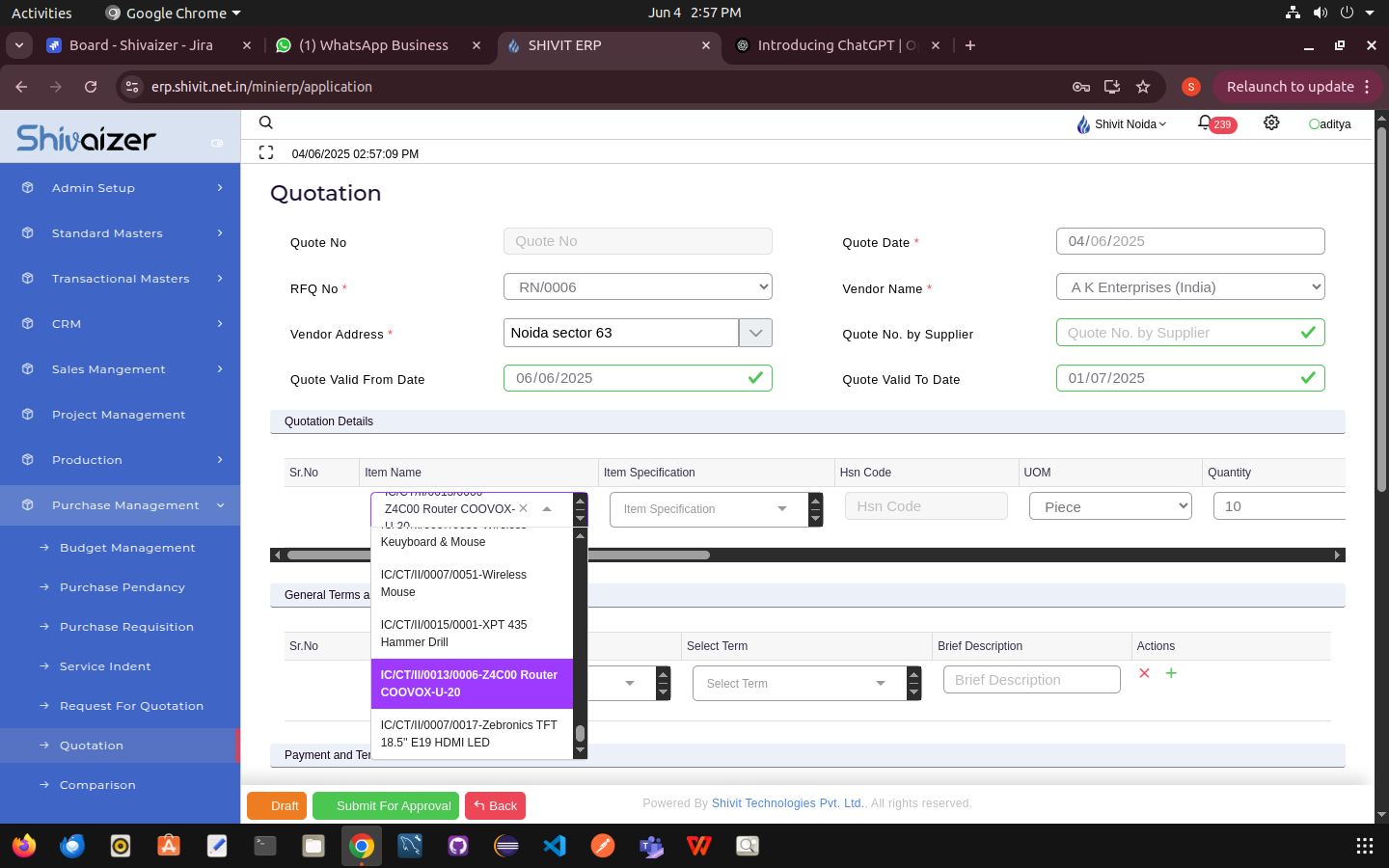The image size is (1389, 868).
Task: Click green add row plus icon
Action: [1171, 673]
